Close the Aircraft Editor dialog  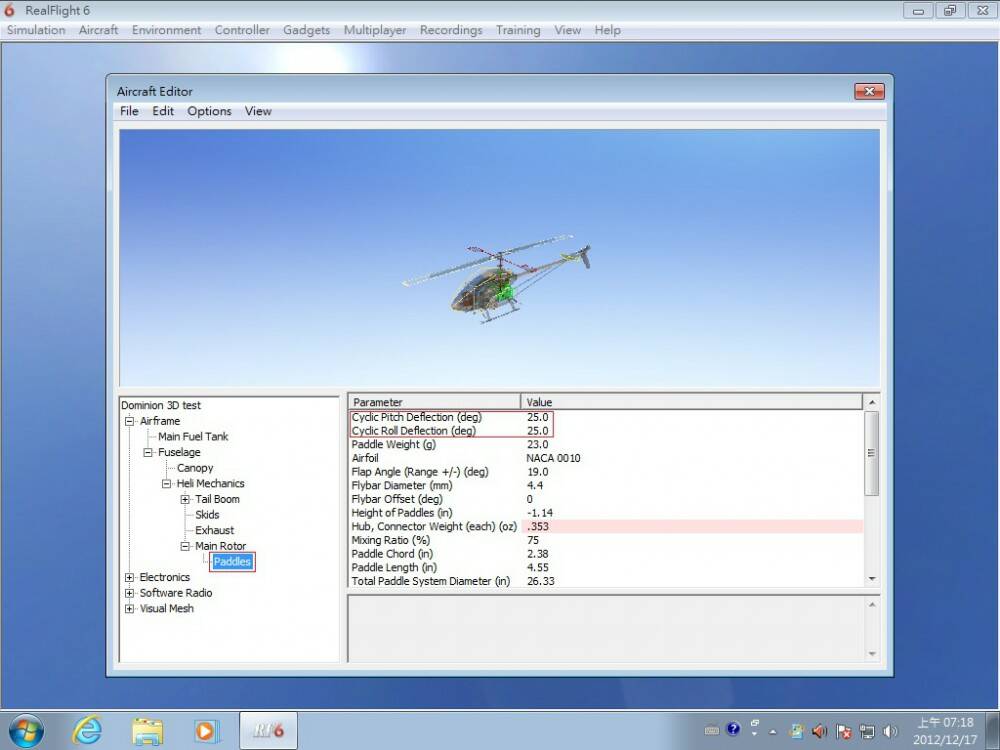[x=869, y=91]
